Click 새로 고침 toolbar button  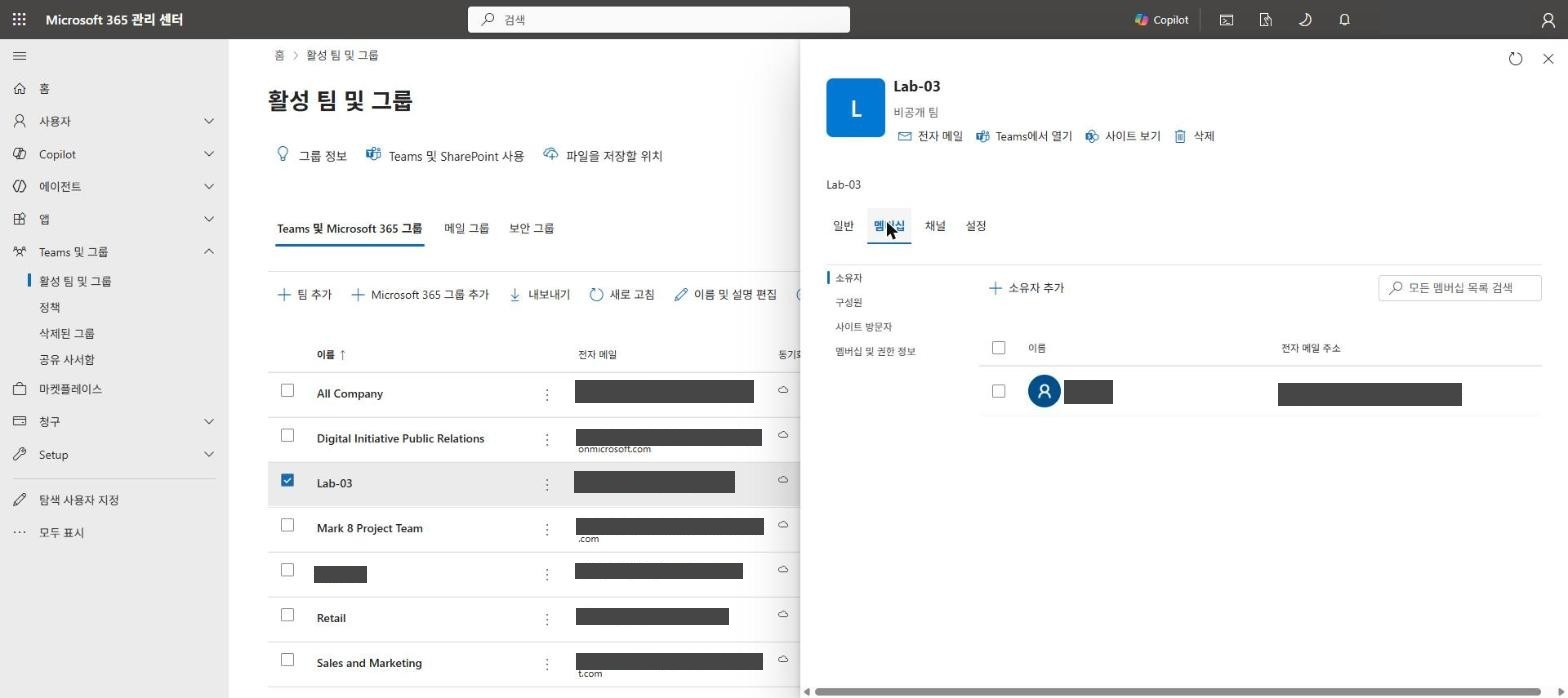click(622, 295)
